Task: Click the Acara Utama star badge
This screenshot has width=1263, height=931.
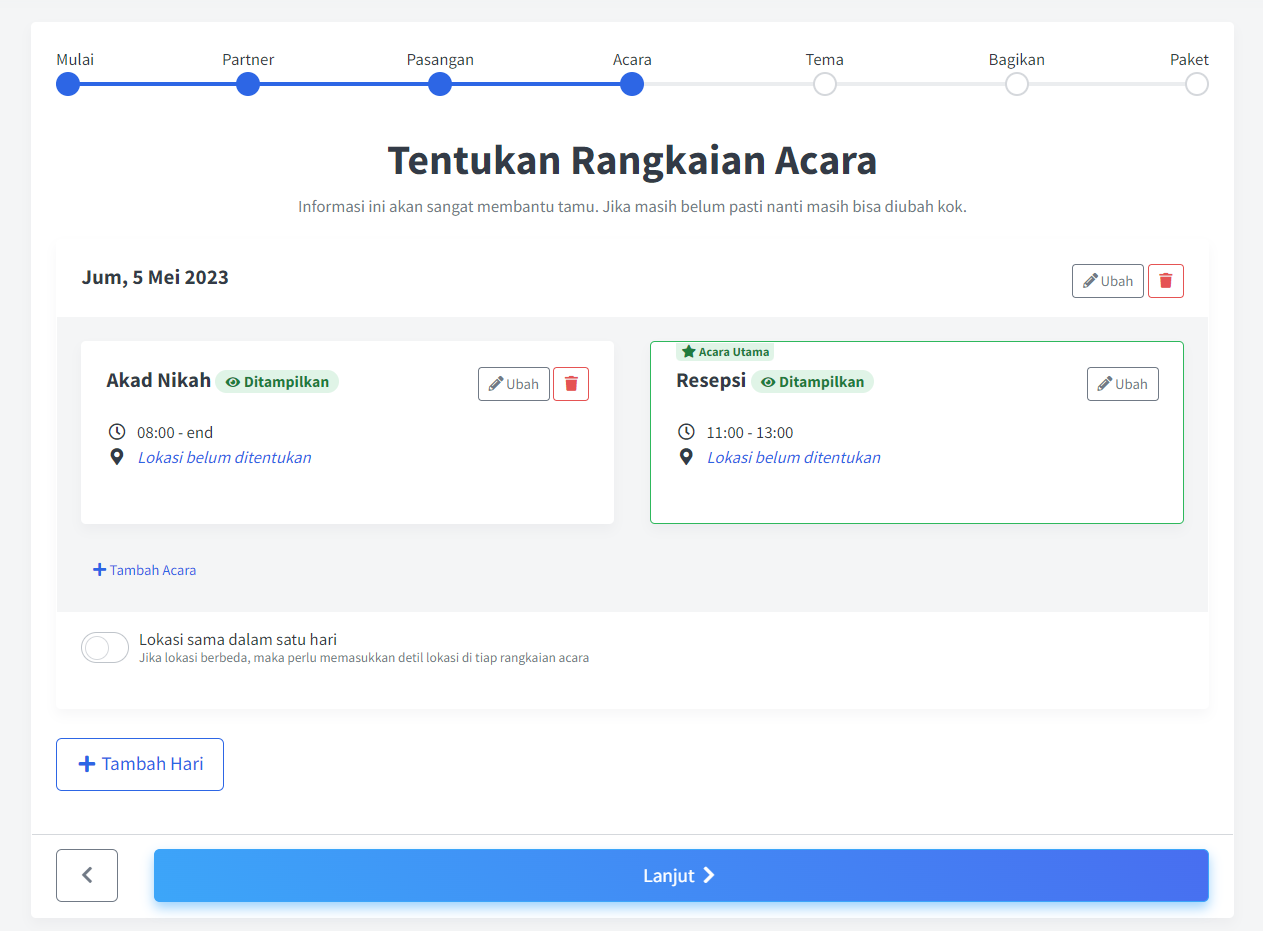Action: (x=725, y=352)
